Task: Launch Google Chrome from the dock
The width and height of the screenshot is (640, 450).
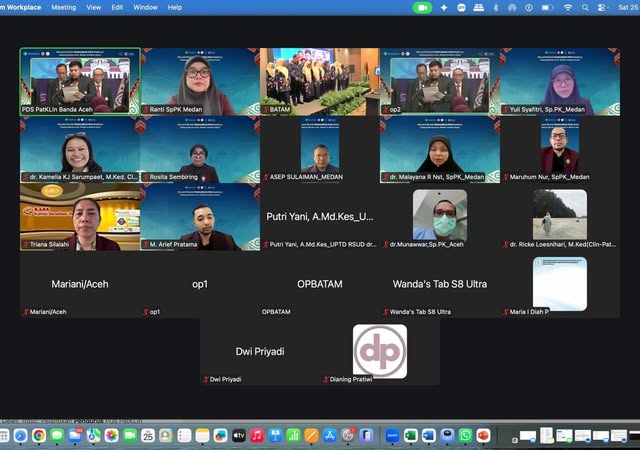Action: click(39, 436)
